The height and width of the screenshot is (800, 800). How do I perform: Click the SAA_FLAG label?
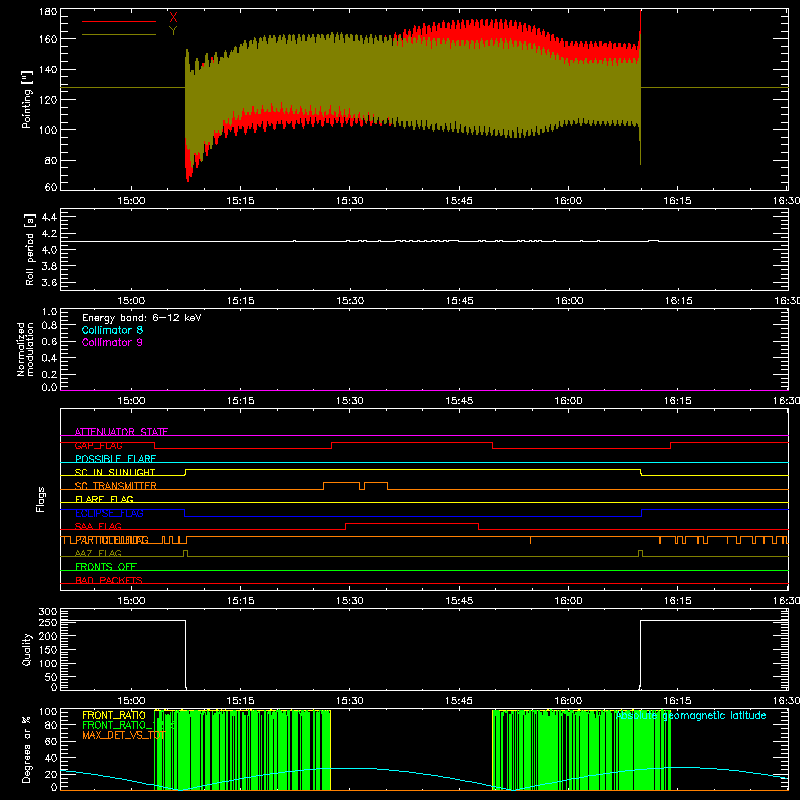coord(98,526)
